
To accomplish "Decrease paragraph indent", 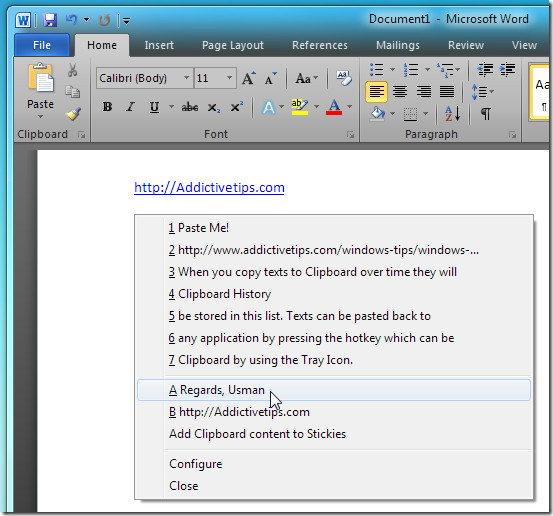I will pos(485,69).
